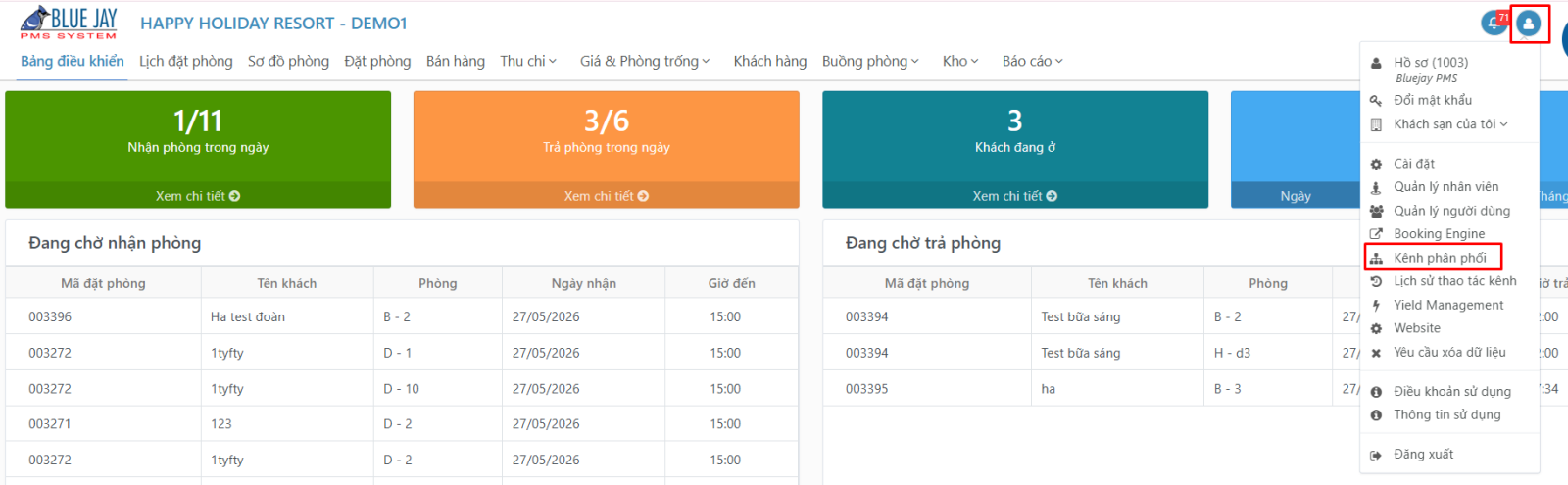Click the X icon beside Yêu cầu xóa dữ liệu
This screenshot has width=1568, height=485.
pyautogui.click(x=1376, y=353)
